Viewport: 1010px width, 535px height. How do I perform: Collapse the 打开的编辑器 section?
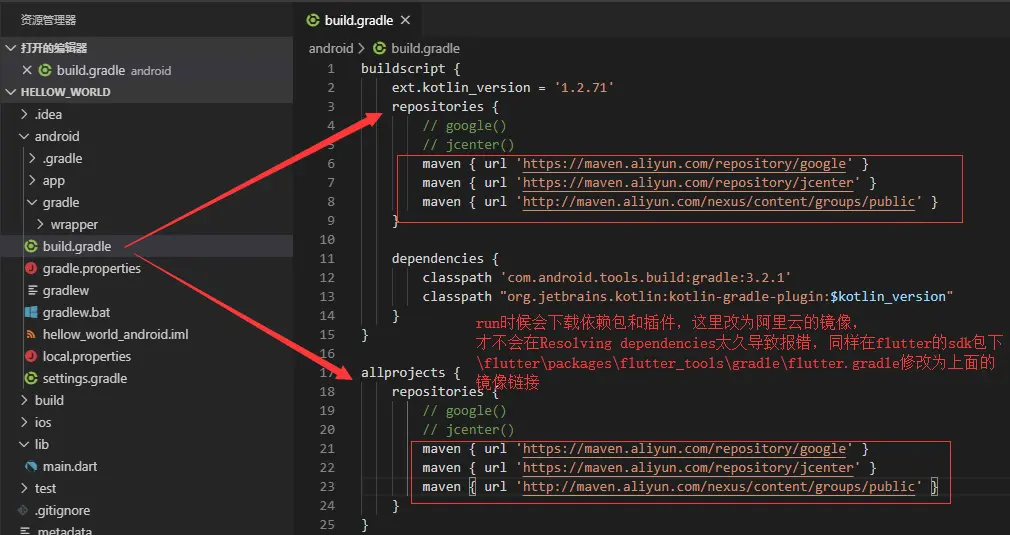pyautogui.click(x=10, y=48)
